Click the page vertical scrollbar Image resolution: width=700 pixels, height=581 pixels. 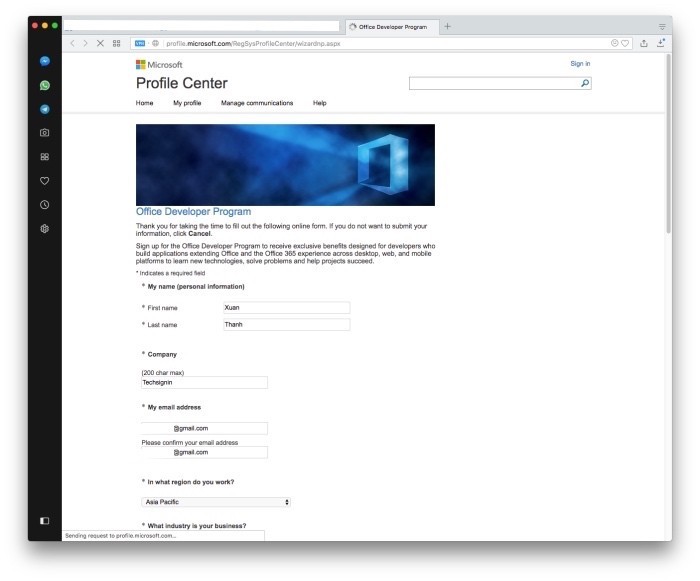[x=668, y=143]
